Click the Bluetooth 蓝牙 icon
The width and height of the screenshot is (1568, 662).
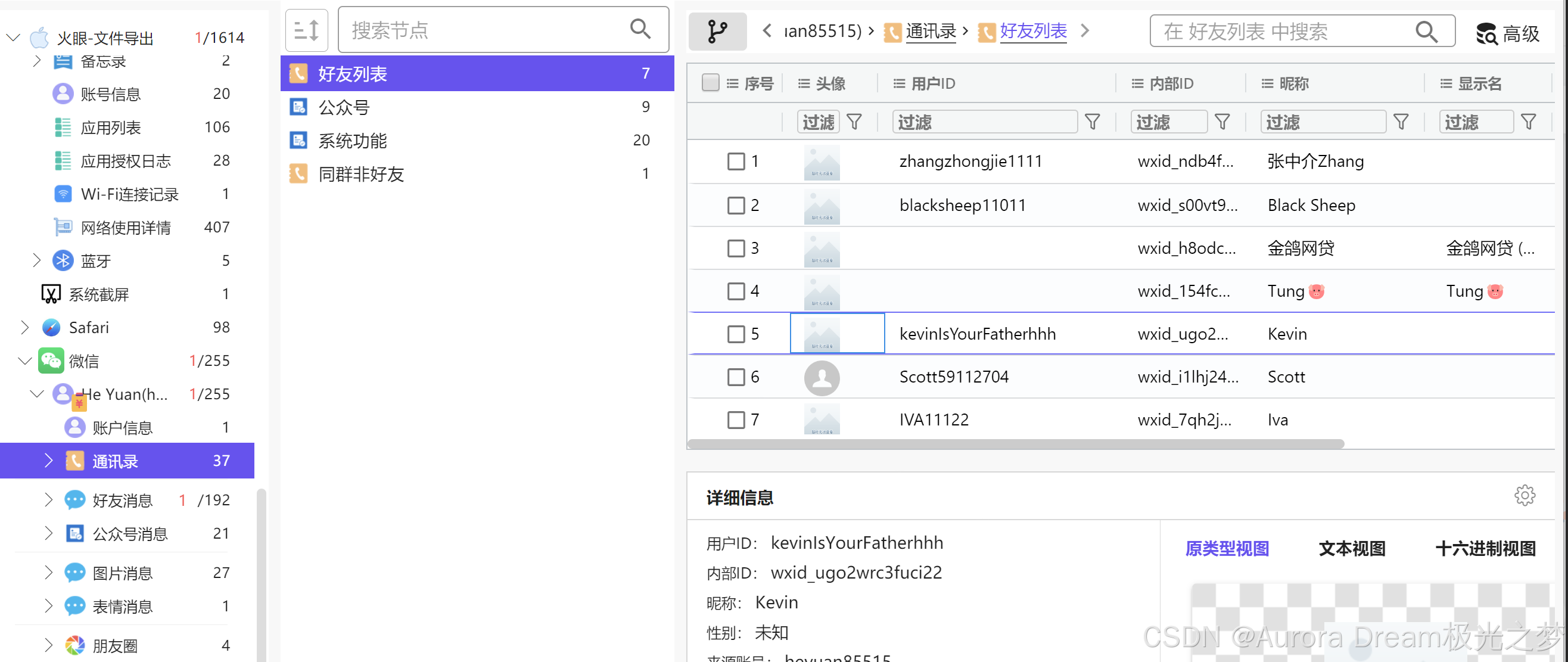pos(63,260)
